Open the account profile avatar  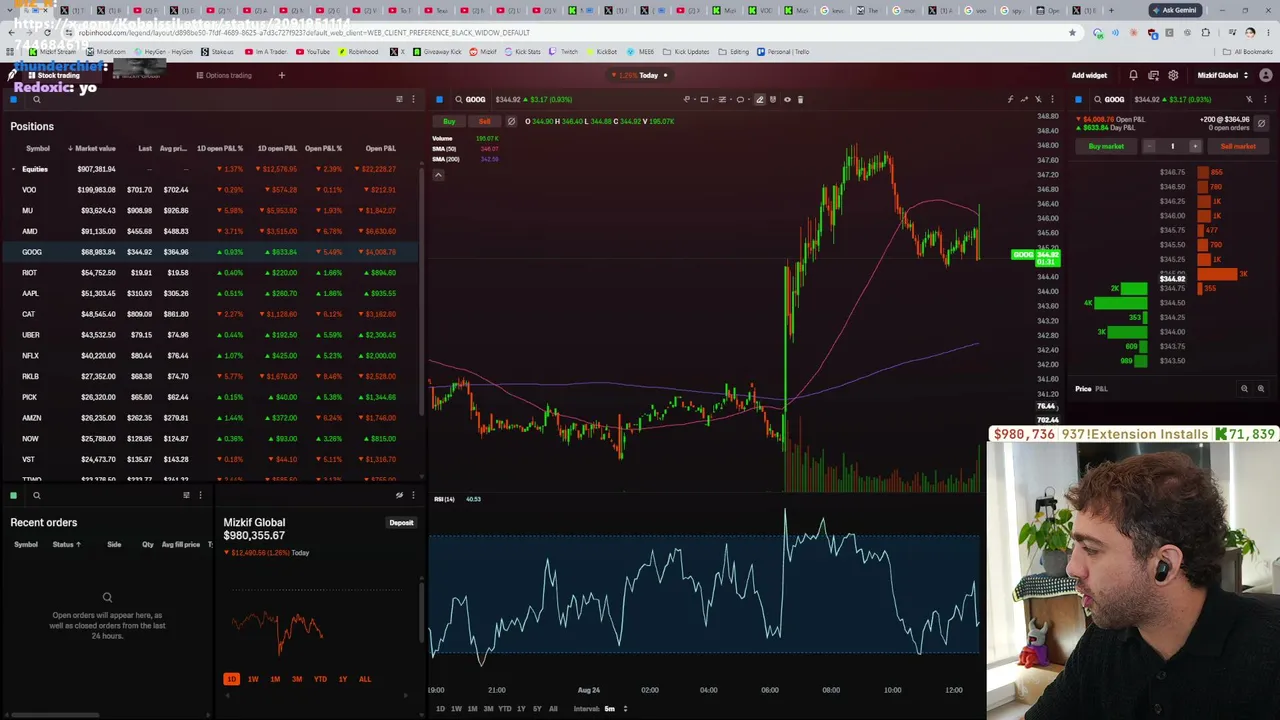[1266, 75]
